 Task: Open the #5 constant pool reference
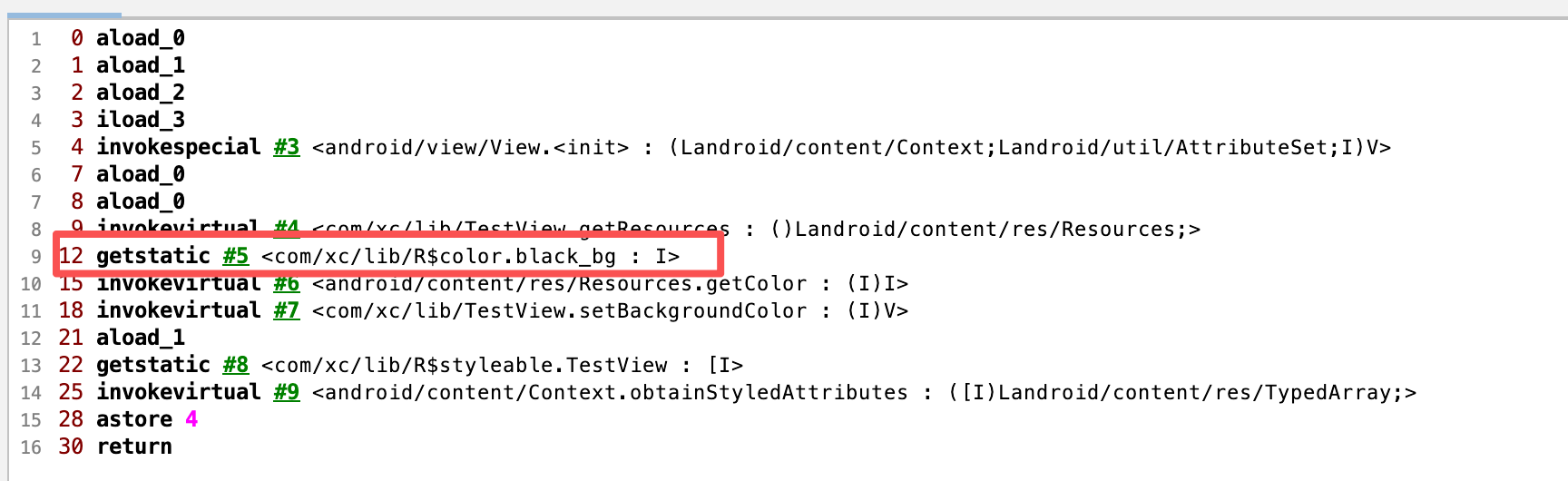(236, 256)
